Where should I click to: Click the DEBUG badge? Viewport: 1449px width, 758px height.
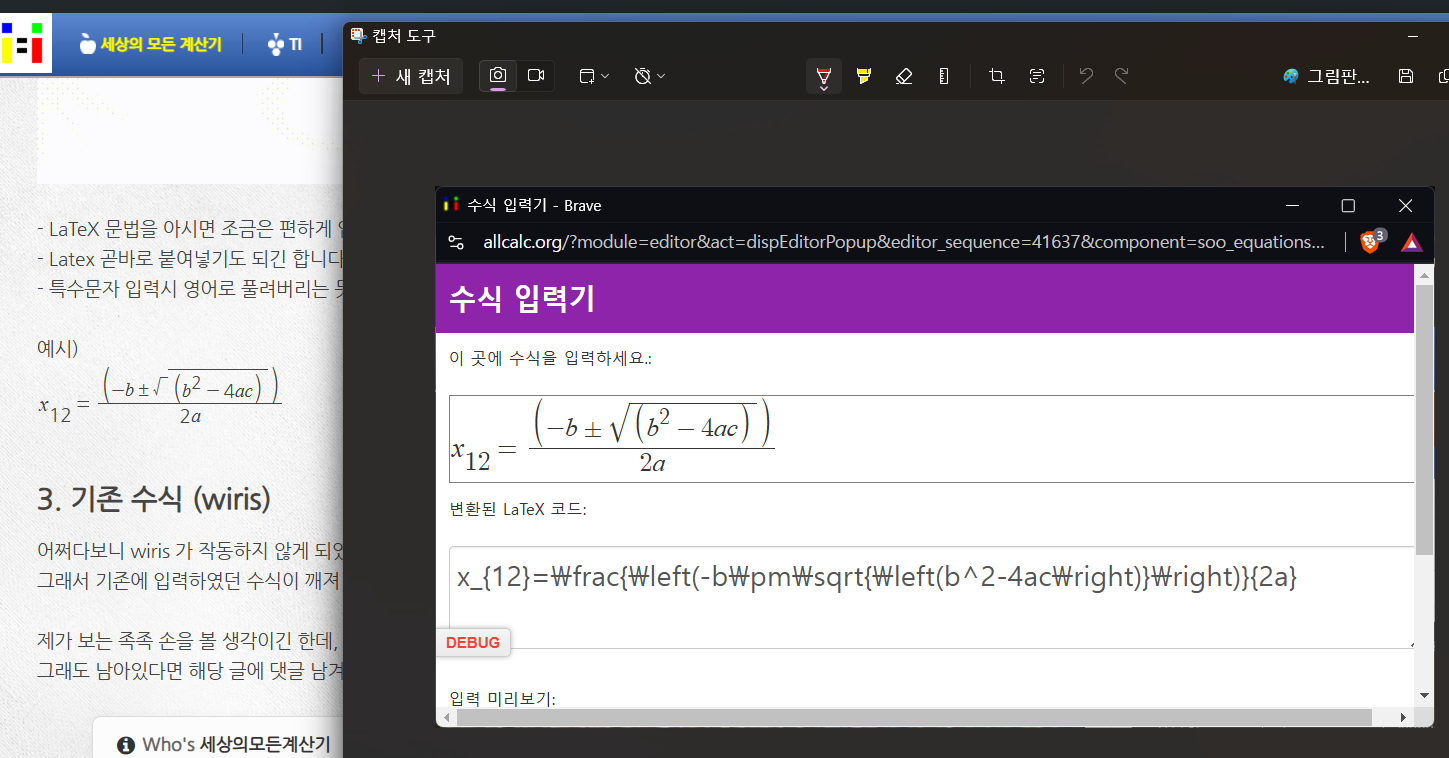(473, 642)
